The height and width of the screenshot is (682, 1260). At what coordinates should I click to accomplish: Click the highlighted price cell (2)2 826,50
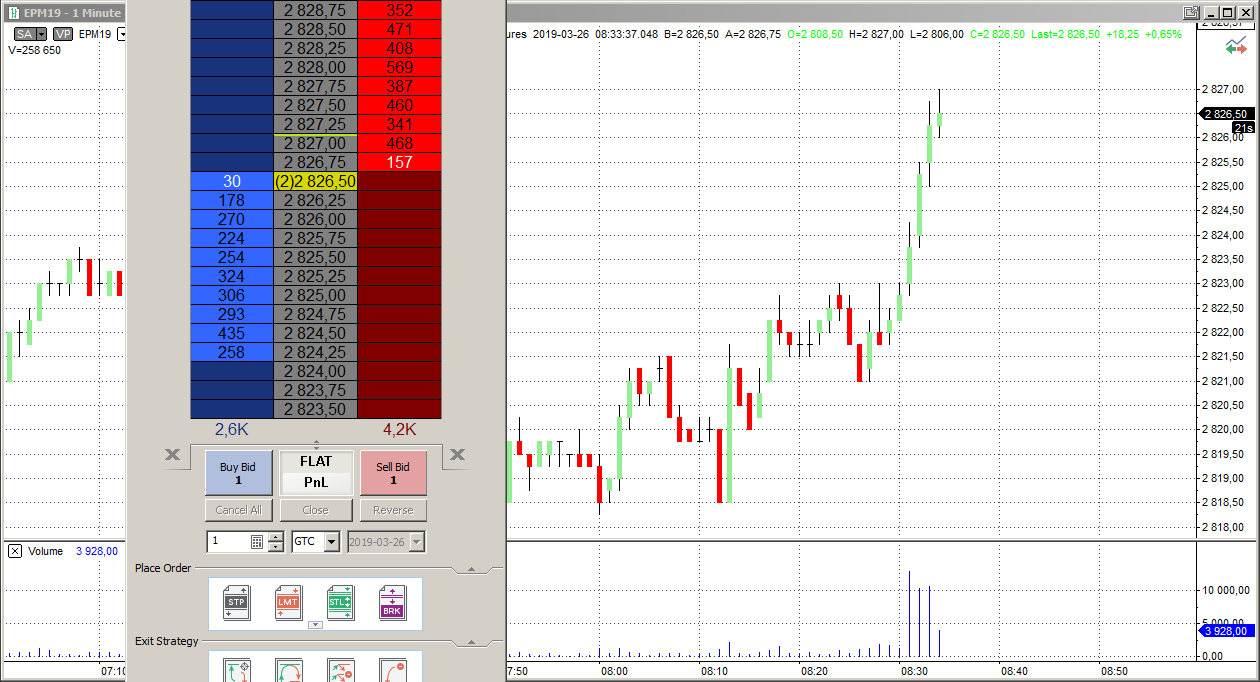[x=315, y=181]
